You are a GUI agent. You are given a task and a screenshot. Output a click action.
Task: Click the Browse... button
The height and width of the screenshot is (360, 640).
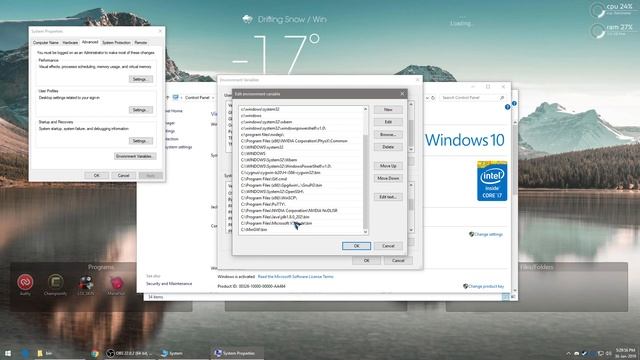pos(388,135)
